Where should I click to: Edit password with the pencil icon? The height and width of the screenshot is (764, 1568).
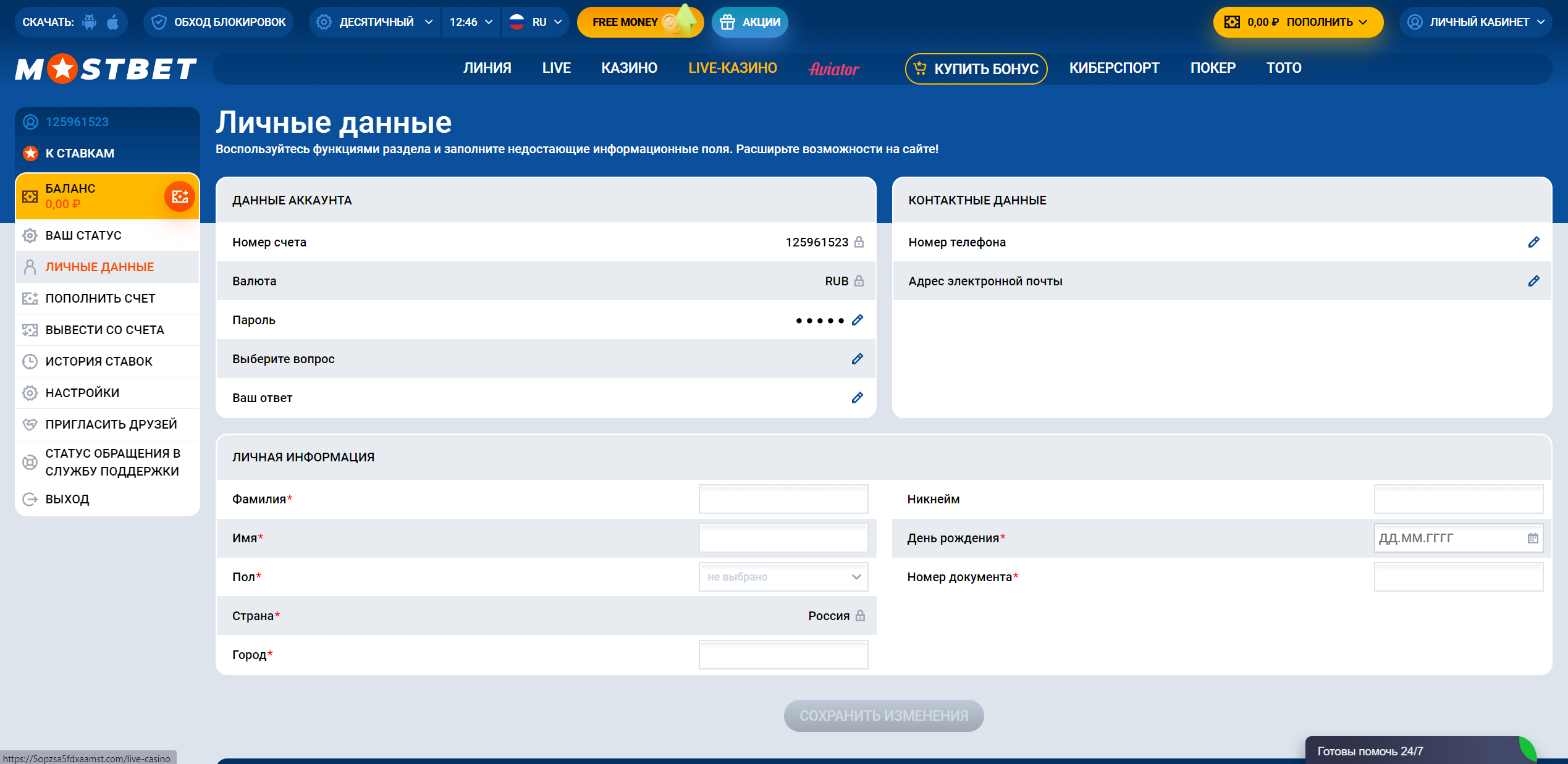coord(858,320)
